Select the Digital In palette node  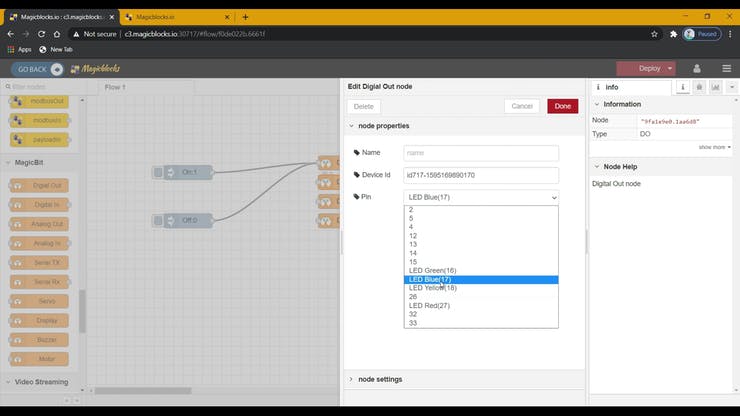(x=40, y=204)
